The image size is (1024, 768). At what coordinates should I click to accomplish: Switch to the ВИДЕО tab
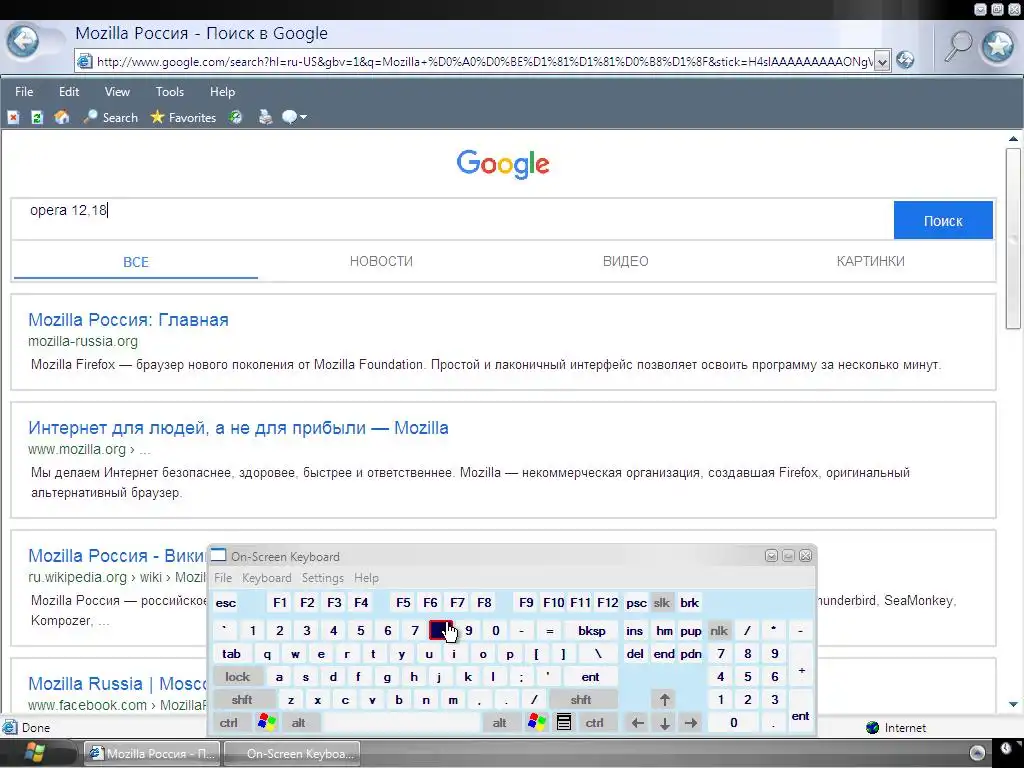(x=626, y=261)
